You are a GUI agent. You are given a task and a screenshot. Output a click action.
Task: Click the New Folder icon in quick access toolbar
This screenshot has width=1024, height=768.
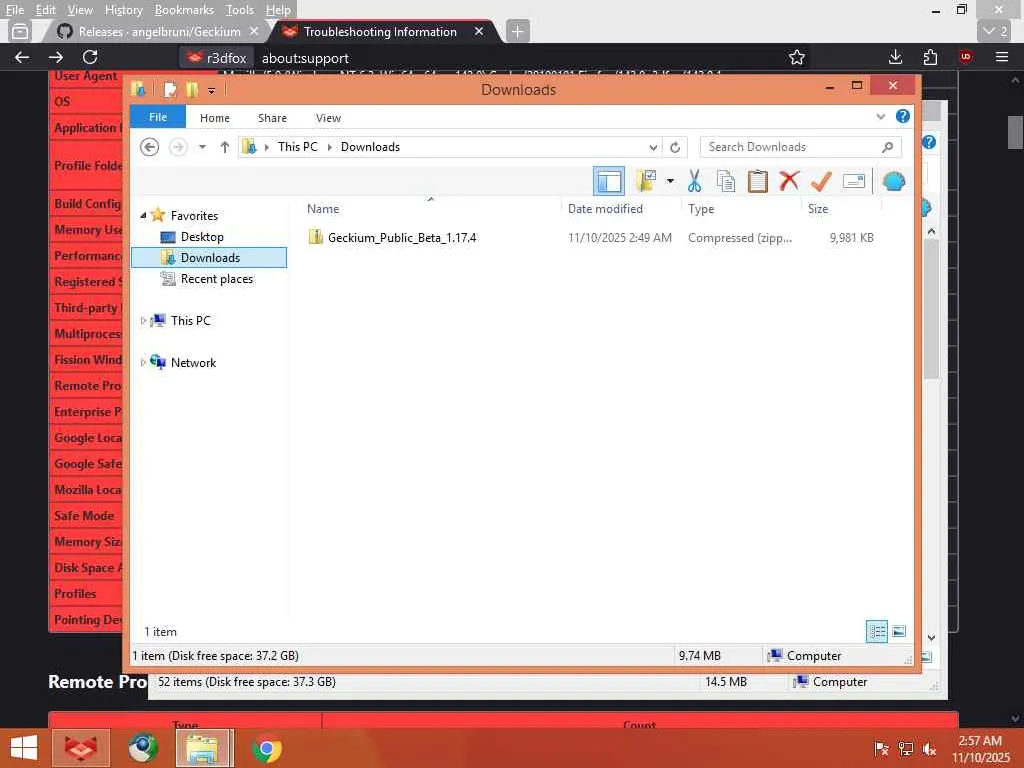click(x=192, y=90)
